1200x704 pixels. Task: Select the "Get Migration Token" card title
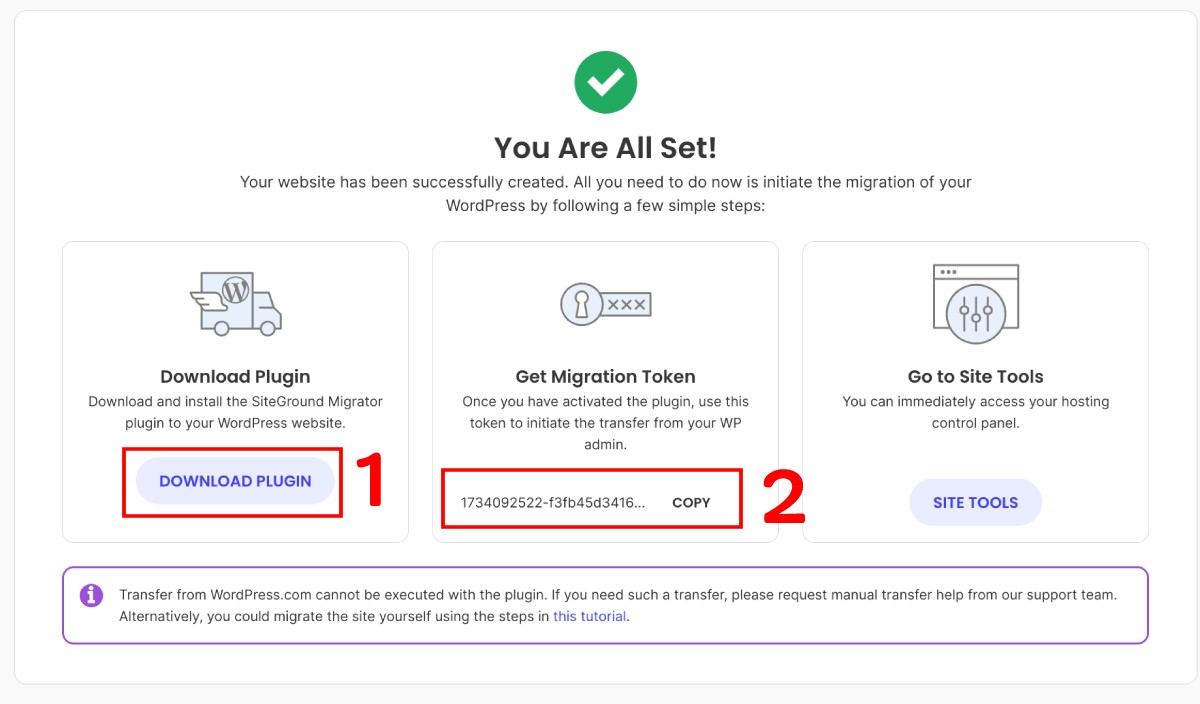(605, 377)
